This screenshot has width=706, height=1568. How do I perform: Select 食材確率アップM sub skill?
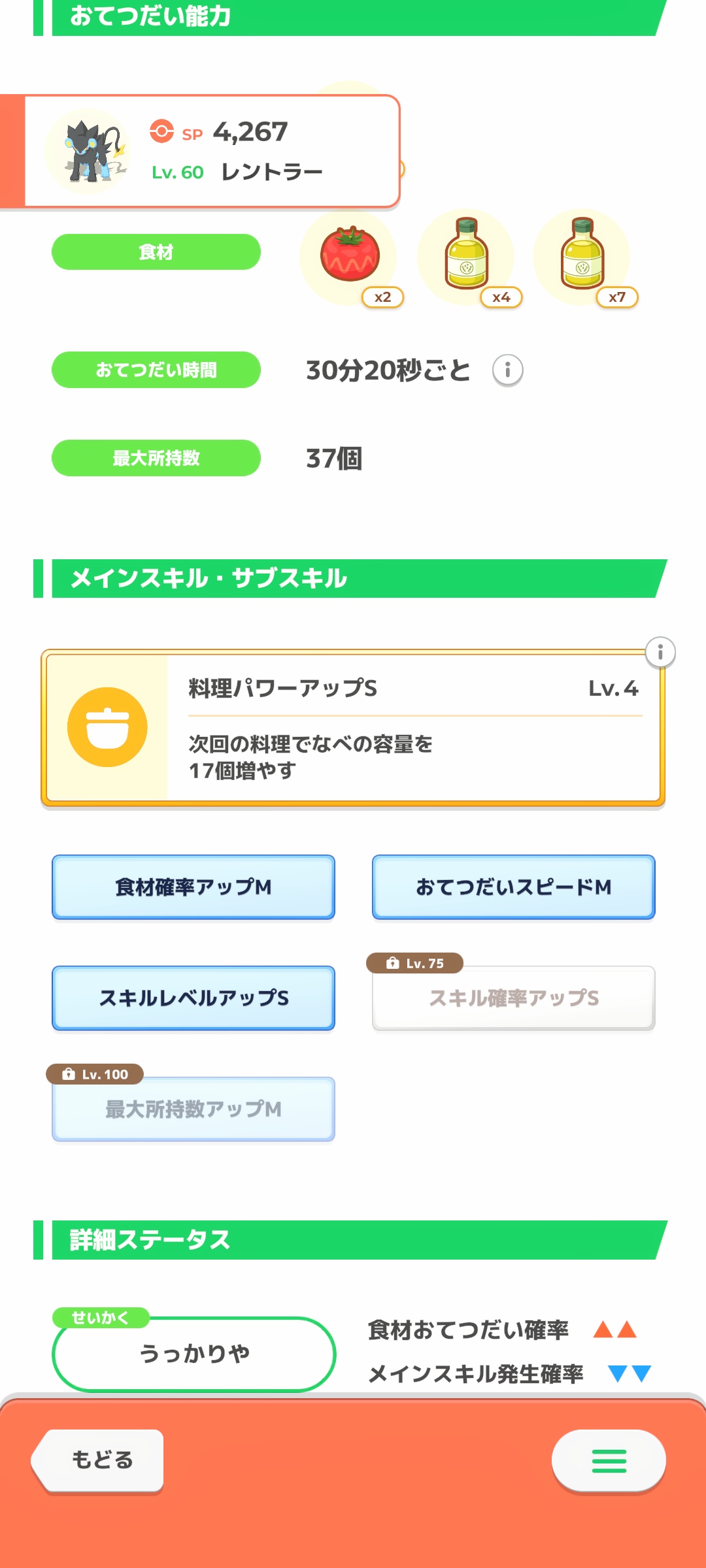click(193, 887)
